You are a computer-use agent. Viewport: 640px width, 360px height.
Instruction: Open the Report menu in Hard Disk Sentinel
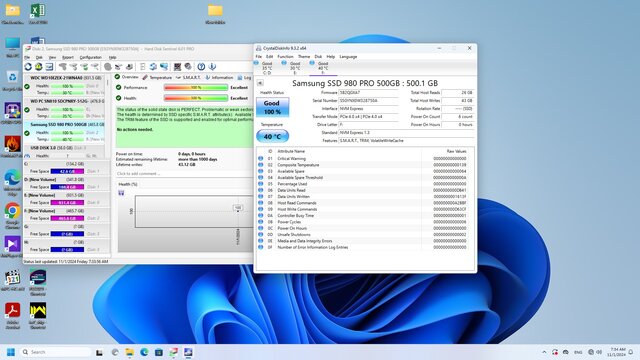pos(68,58)
